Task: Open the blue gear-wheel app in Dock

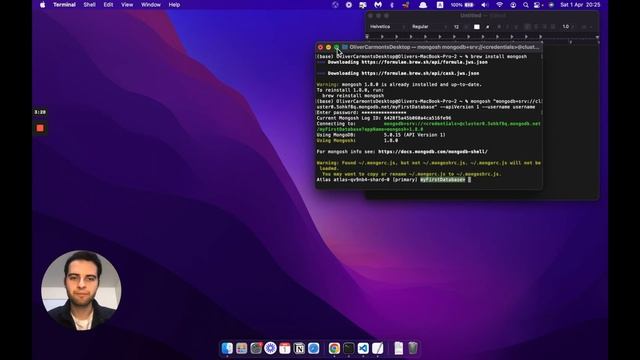Action: point(270,348)
